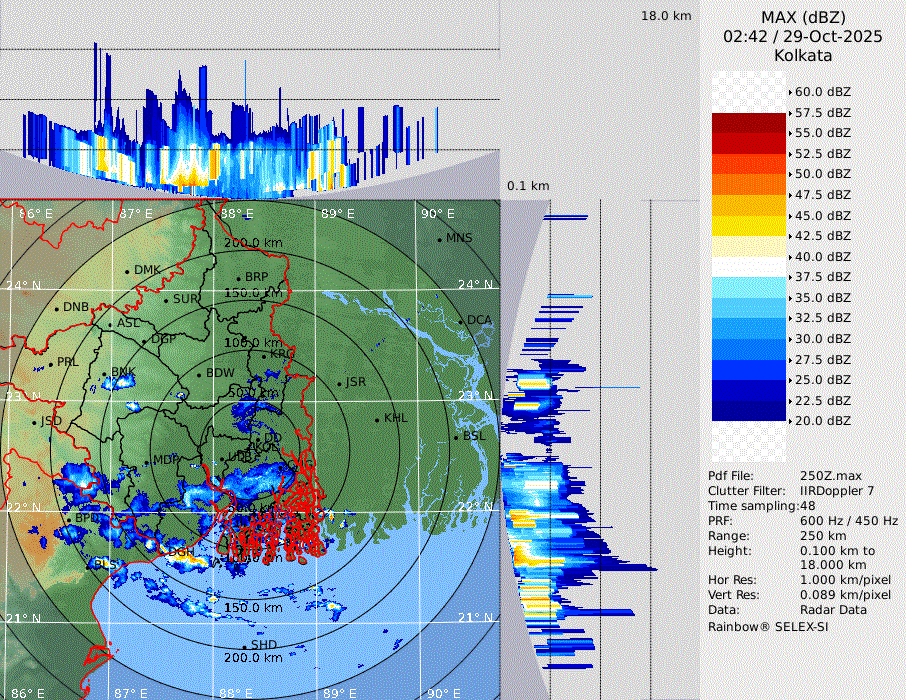Viewport: 906px width, 700px height.
Task: Select the SHD station dot
Action: pos(244,646)
